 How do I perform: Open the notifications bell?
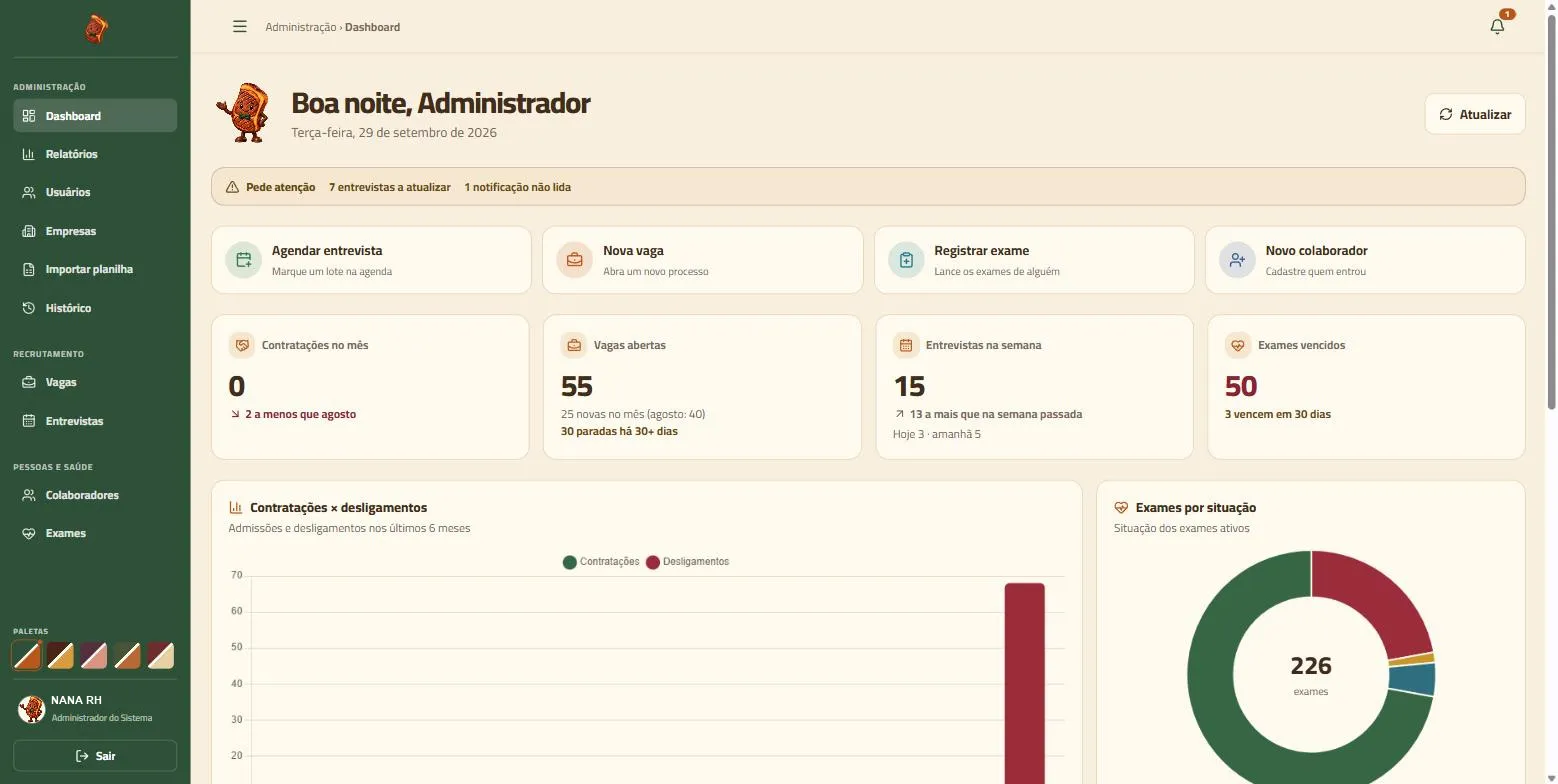[1497, 27]
